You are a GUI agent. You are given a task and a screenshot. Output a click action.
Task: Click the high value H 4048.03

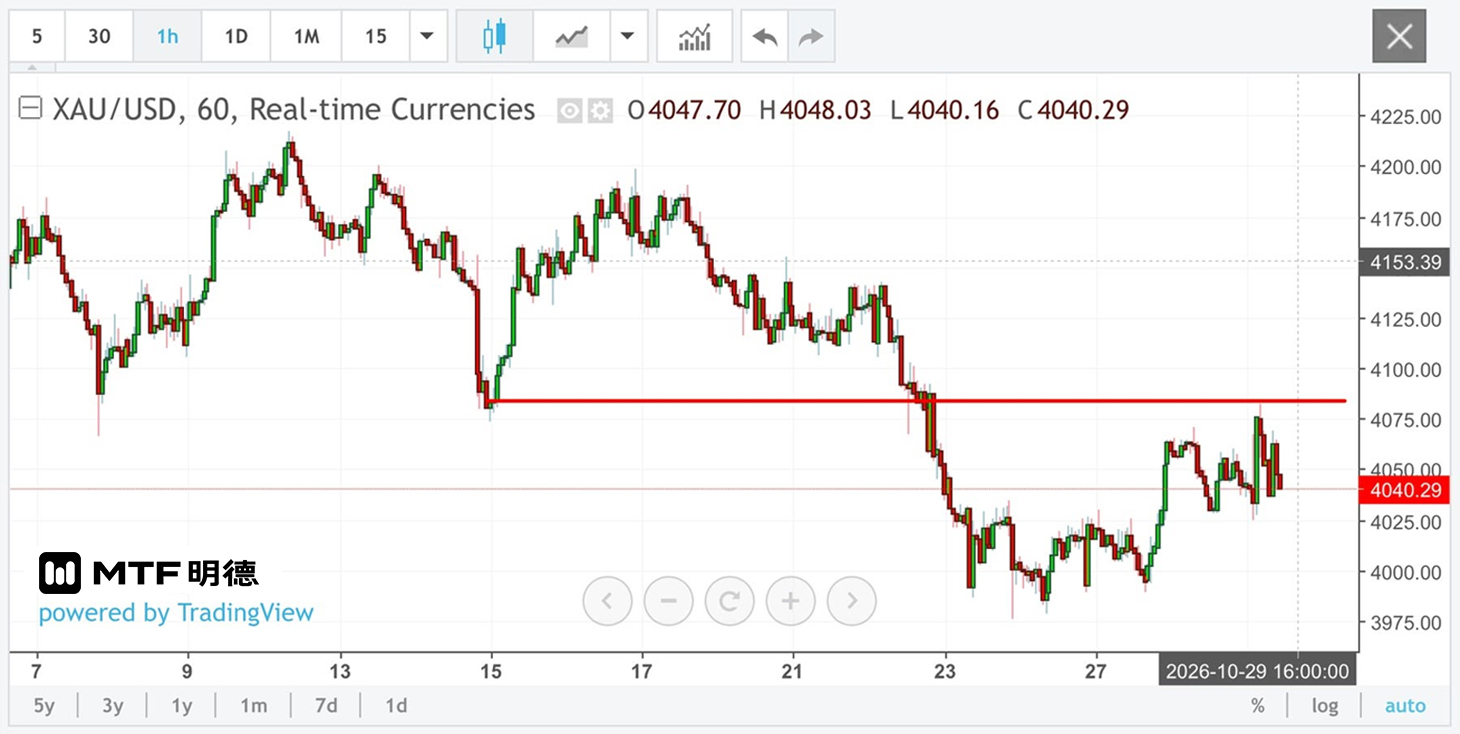815,110
